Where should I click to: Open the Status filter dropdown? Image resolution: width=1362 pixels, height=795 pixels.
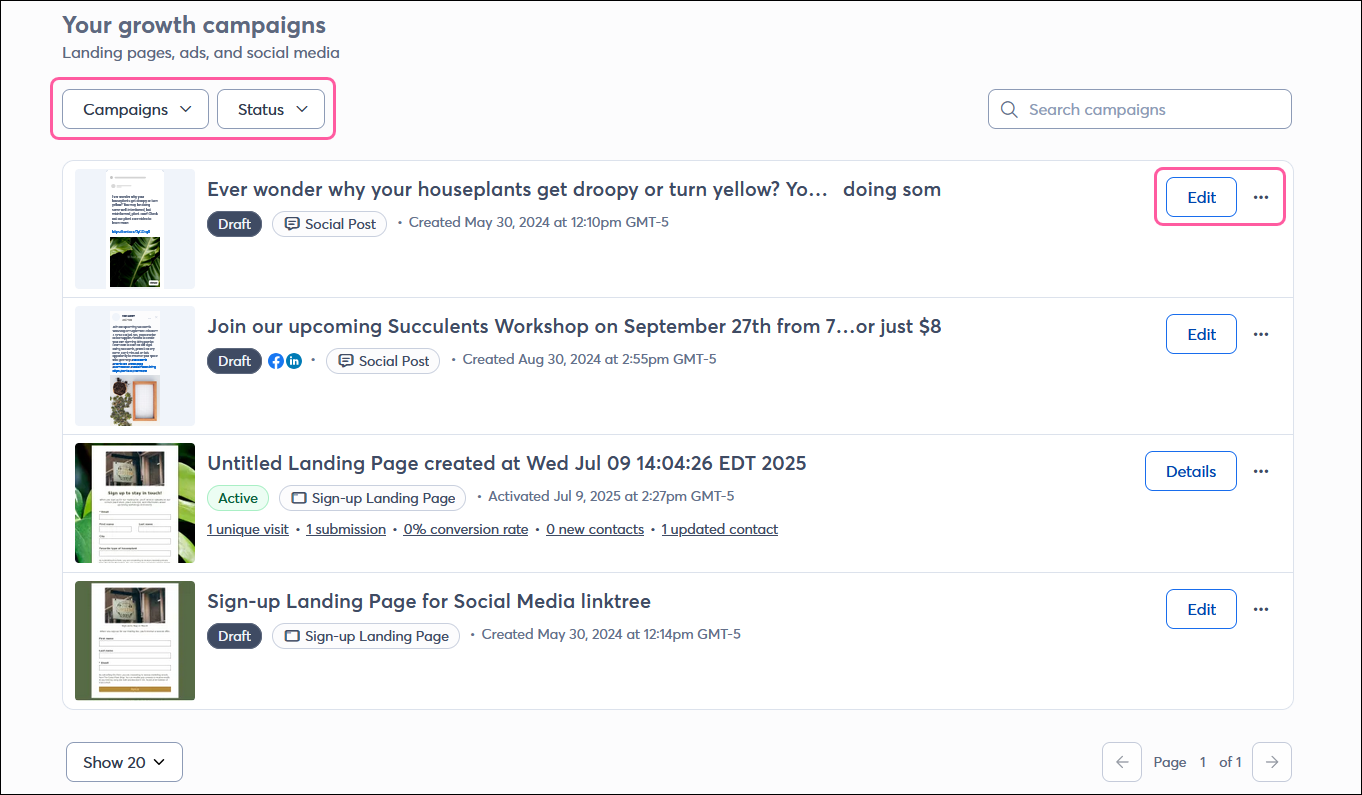tap(270, 109)
